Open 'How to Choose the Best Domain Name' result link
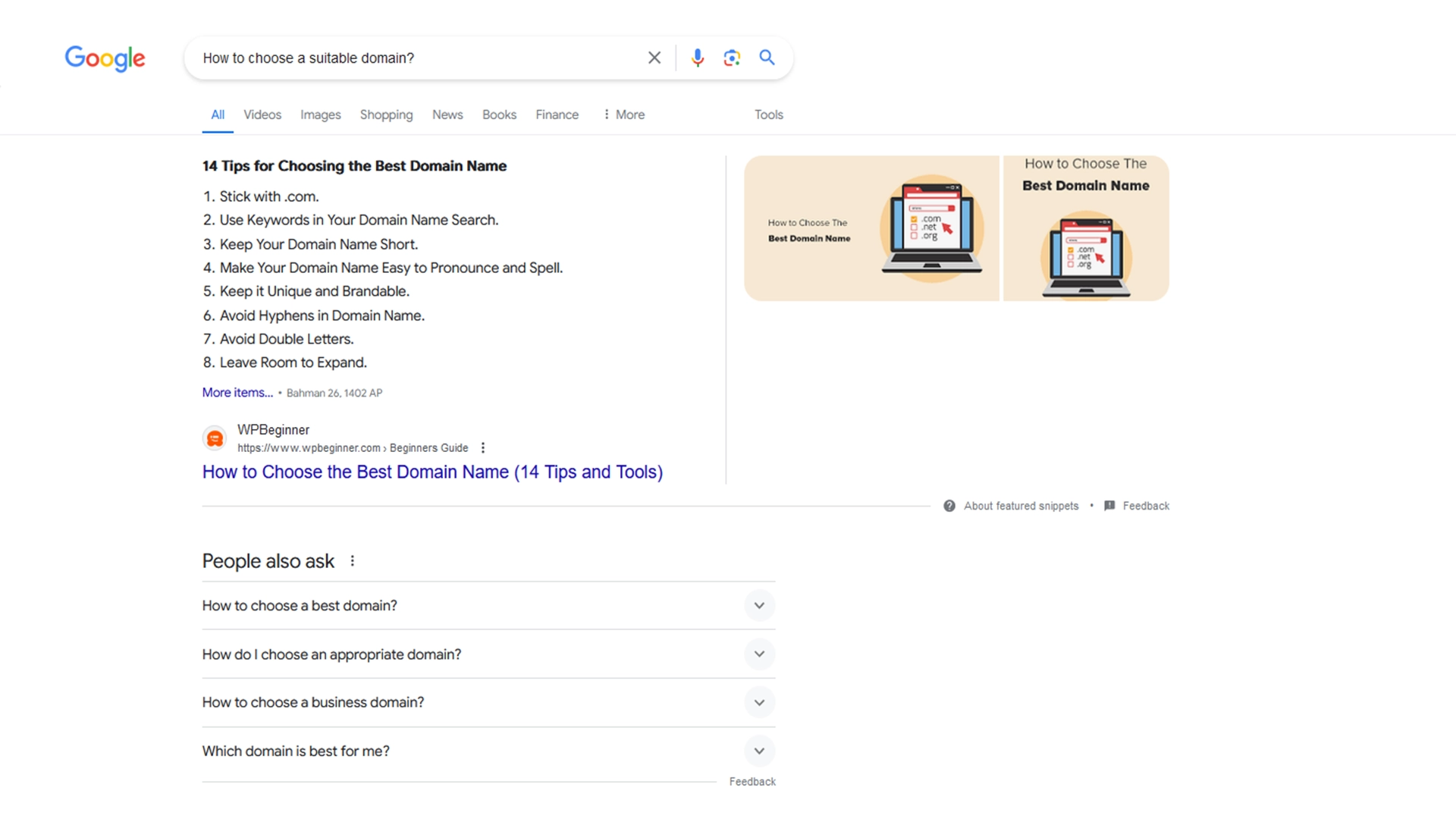Image resolution: width=1456 pixels, height=819 pixels. [x=432, y=472]
